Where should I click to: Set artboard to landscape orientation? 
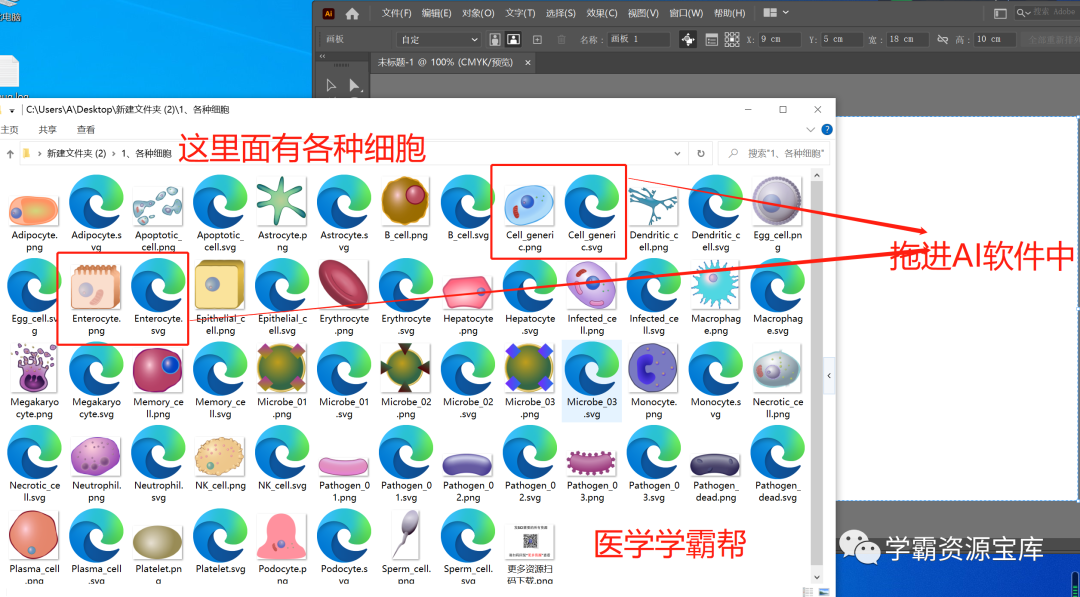coord(512,39)
